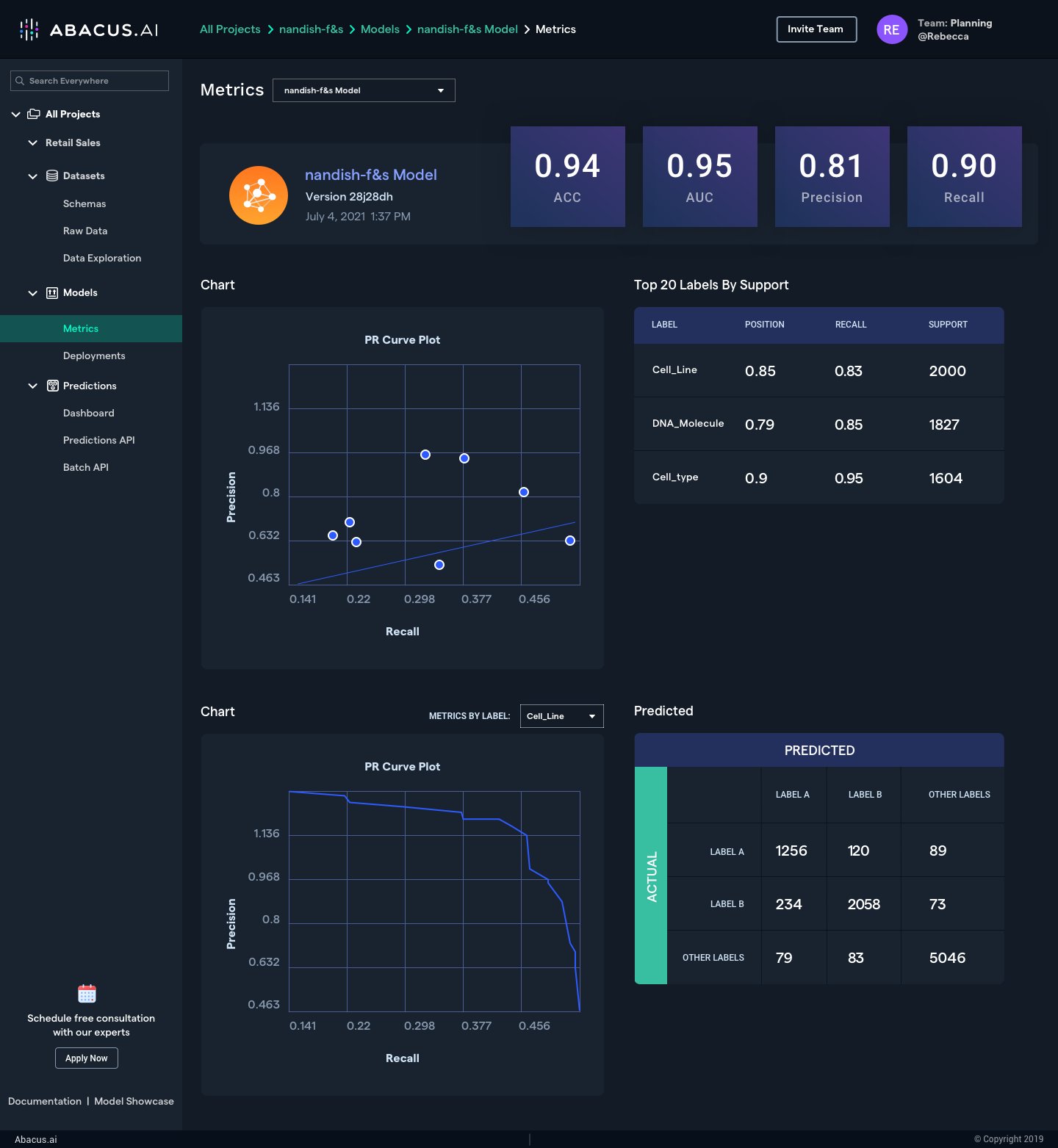Click the 0.94 ACC metric card
Image resolution: width=1058 pixels, height=1148 pixels.
coord(568,176)
